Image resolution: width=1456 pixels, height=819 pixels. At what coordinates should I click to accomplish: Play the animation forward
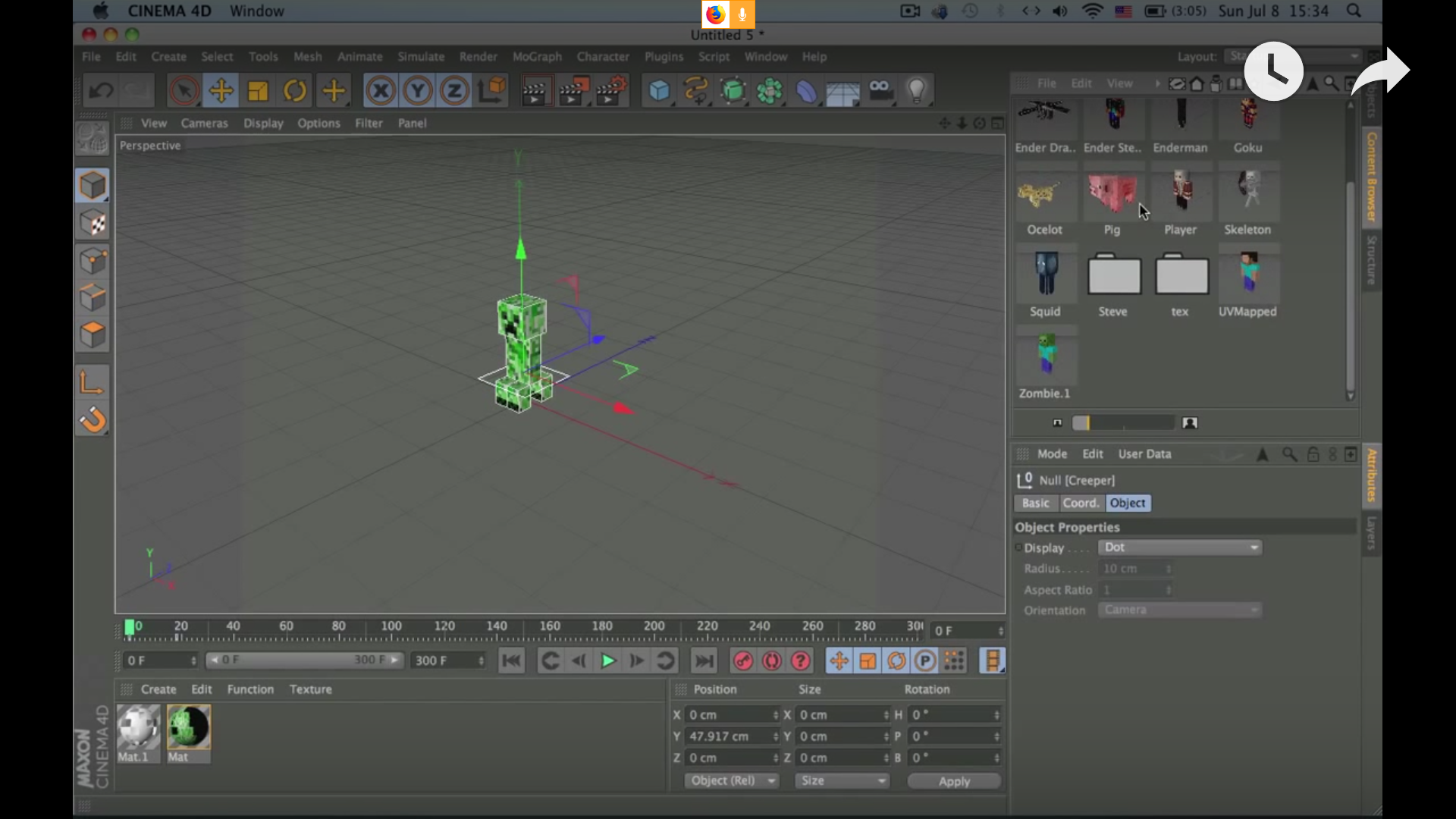coord(607,661)
